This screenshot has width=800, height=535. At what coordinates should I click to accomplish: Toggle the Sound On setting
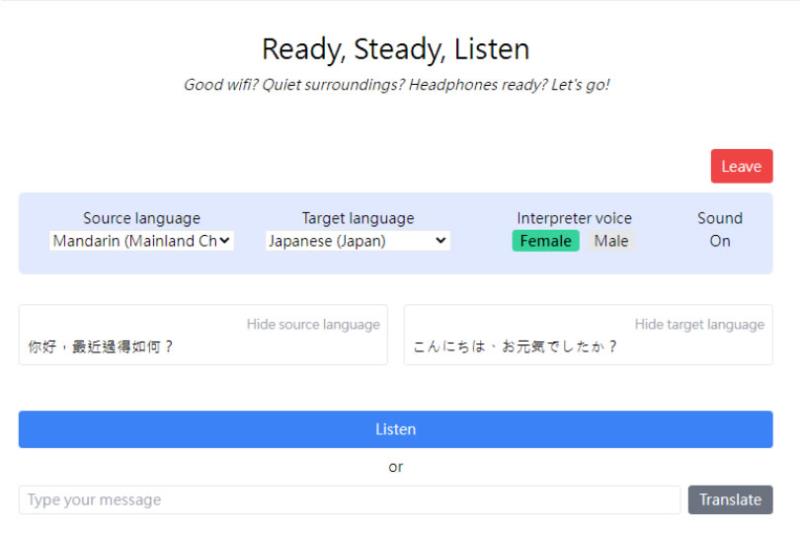720,241
